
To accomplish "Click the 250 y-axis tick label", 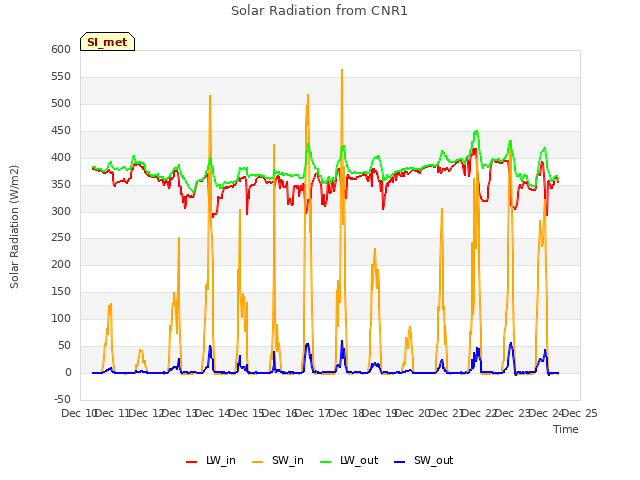I will coord(61,238).
